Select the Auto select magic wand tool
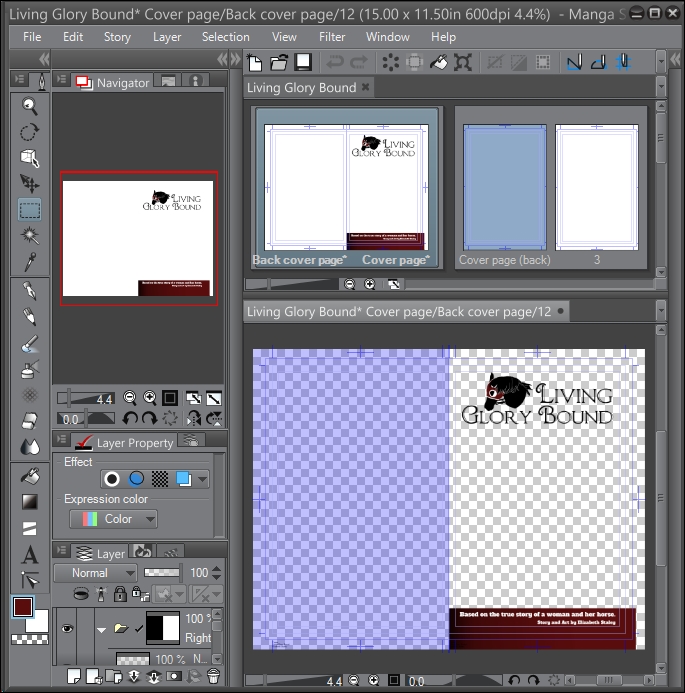Screen dimensions: 685x693 coord(30,236)
